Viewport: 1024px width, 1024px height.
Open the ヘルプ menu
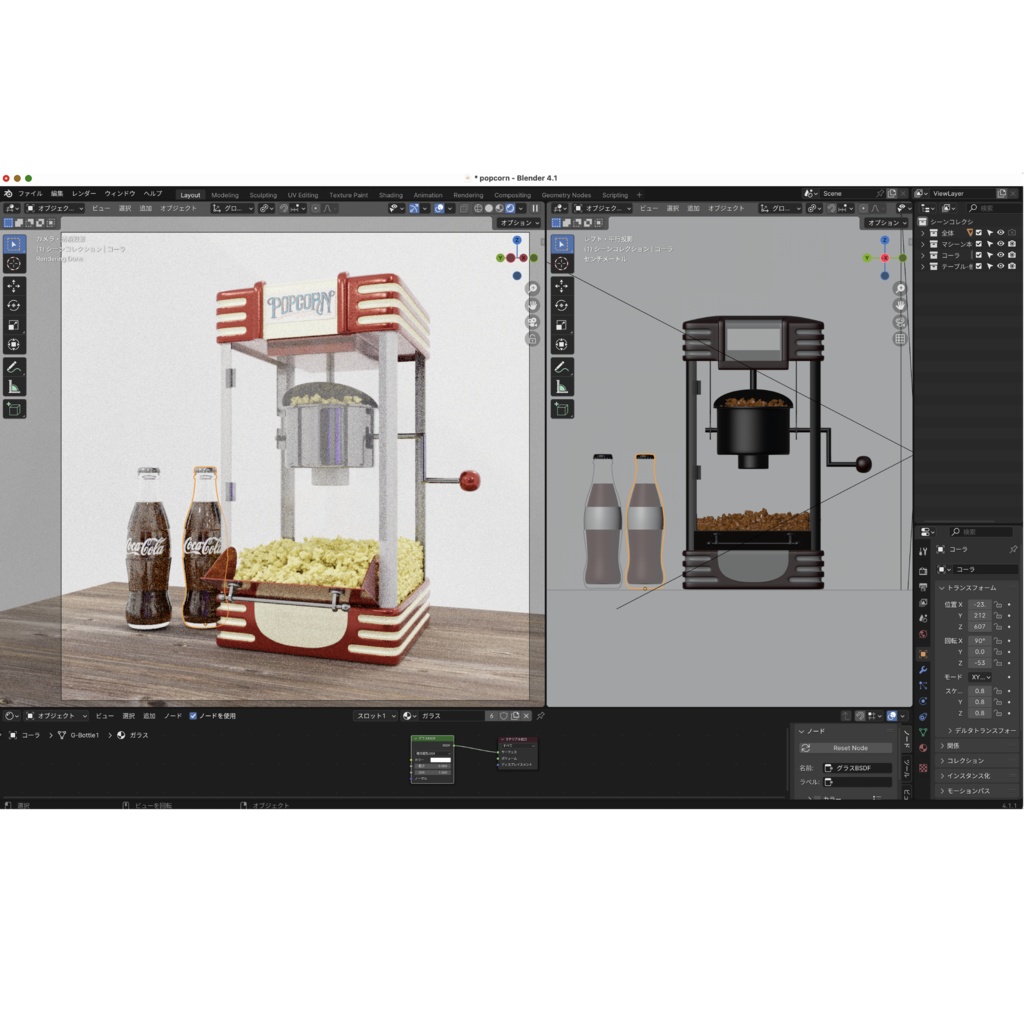pos(153,194)
